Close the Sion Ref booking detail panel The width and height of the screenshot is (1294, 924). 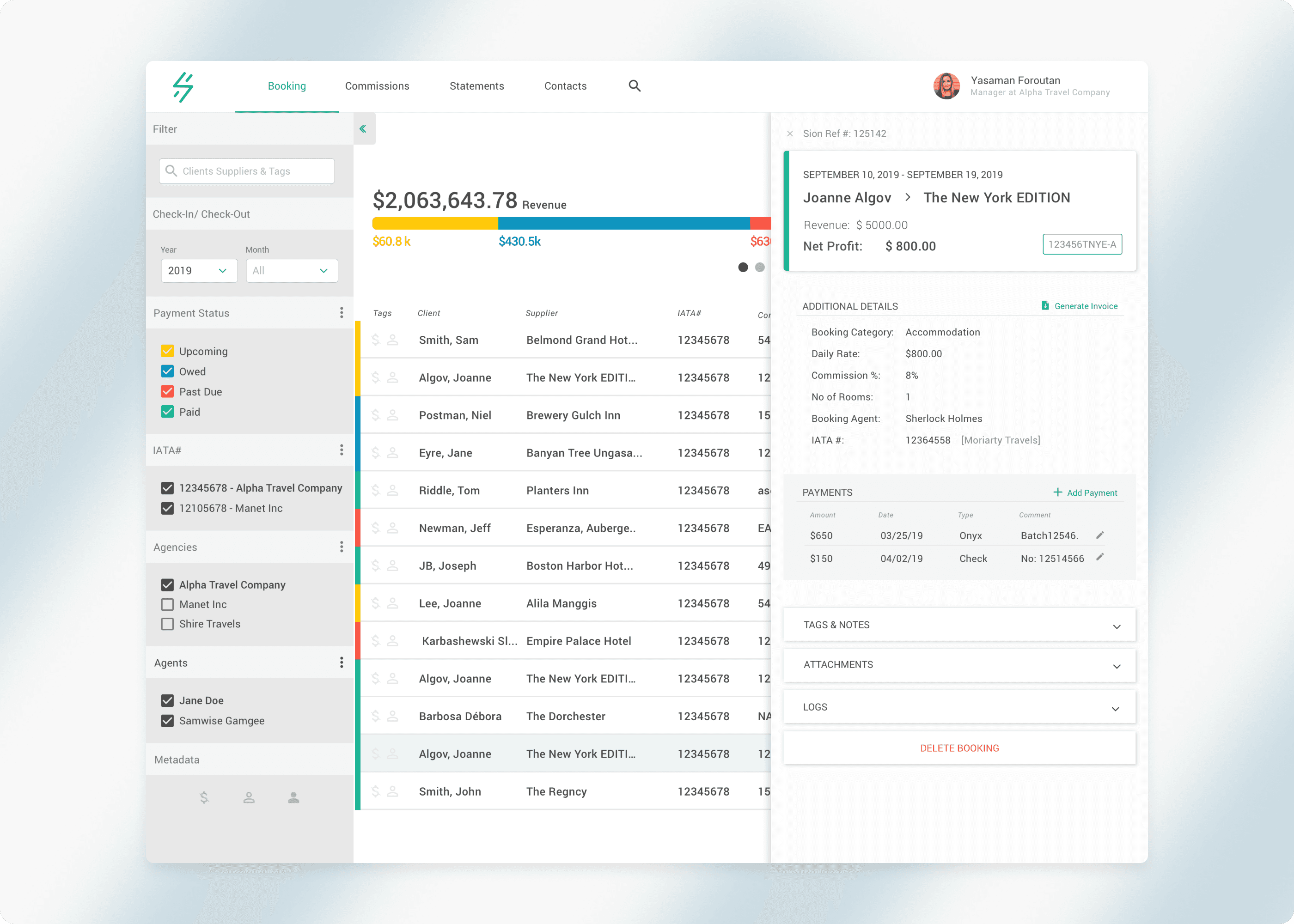tap(790, 134)
